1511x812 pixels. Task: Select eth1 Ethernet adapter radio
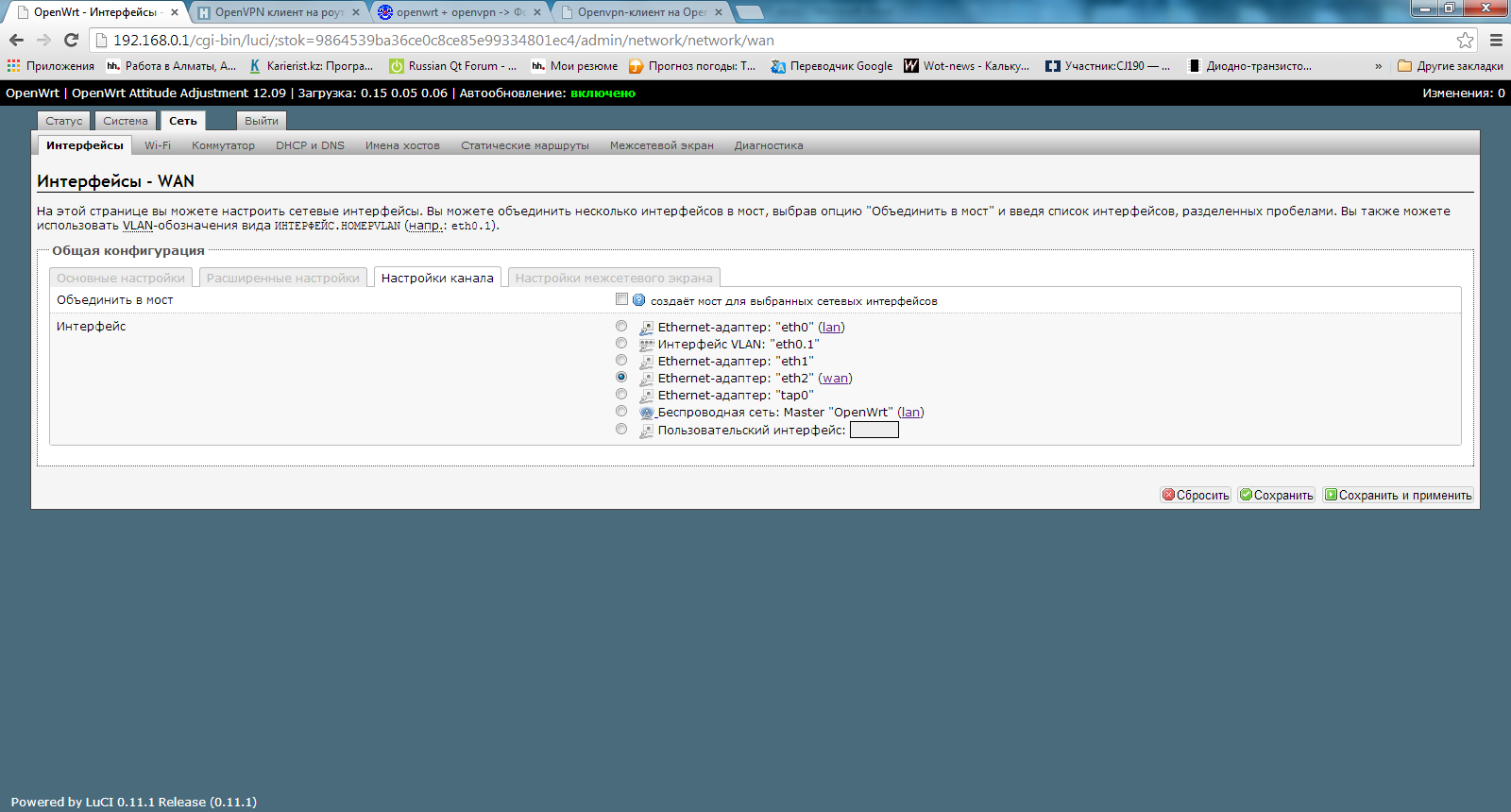(x=621, y=360)
